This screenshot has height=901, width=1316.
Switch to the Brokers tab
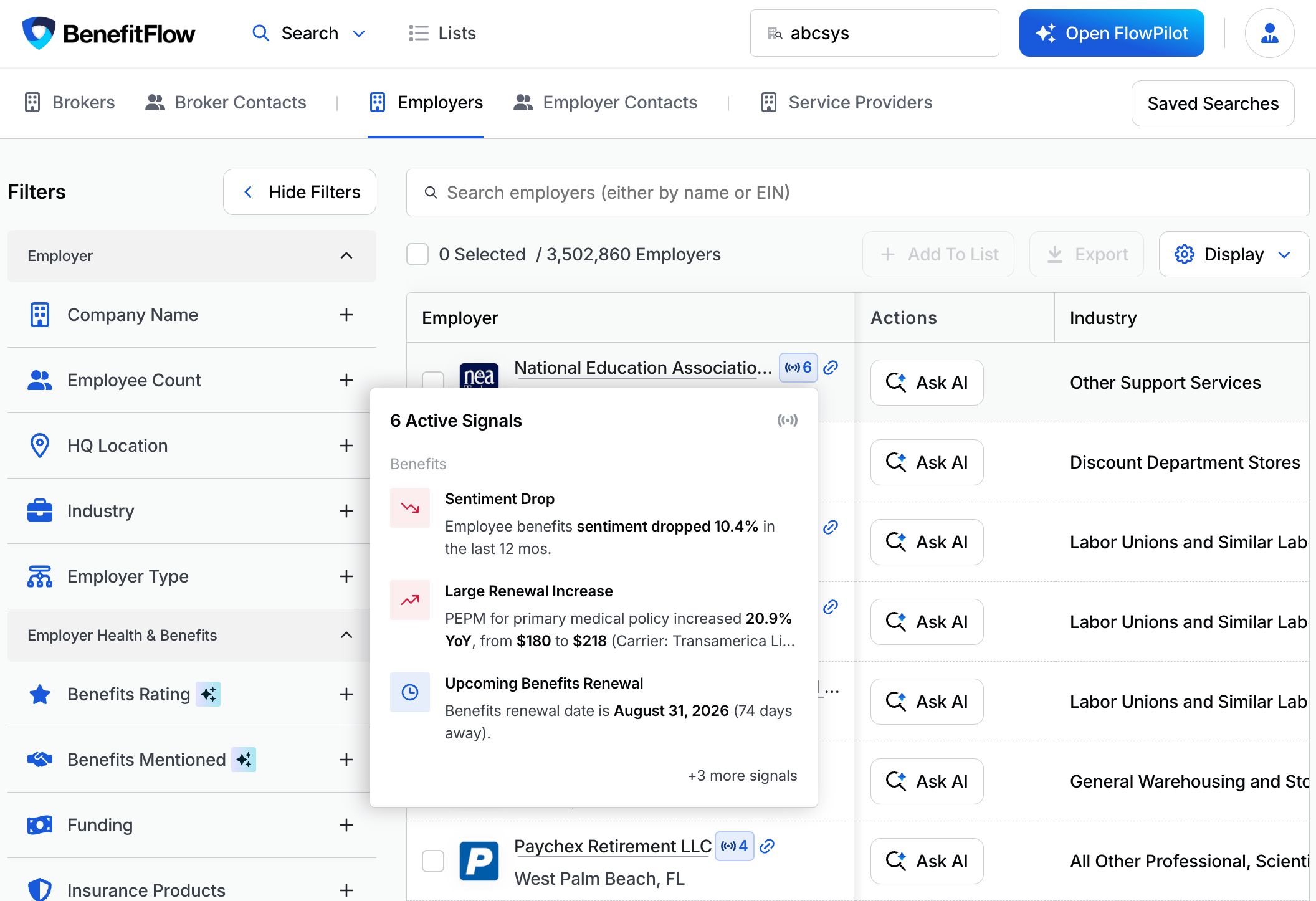click(x=70, y=102)
